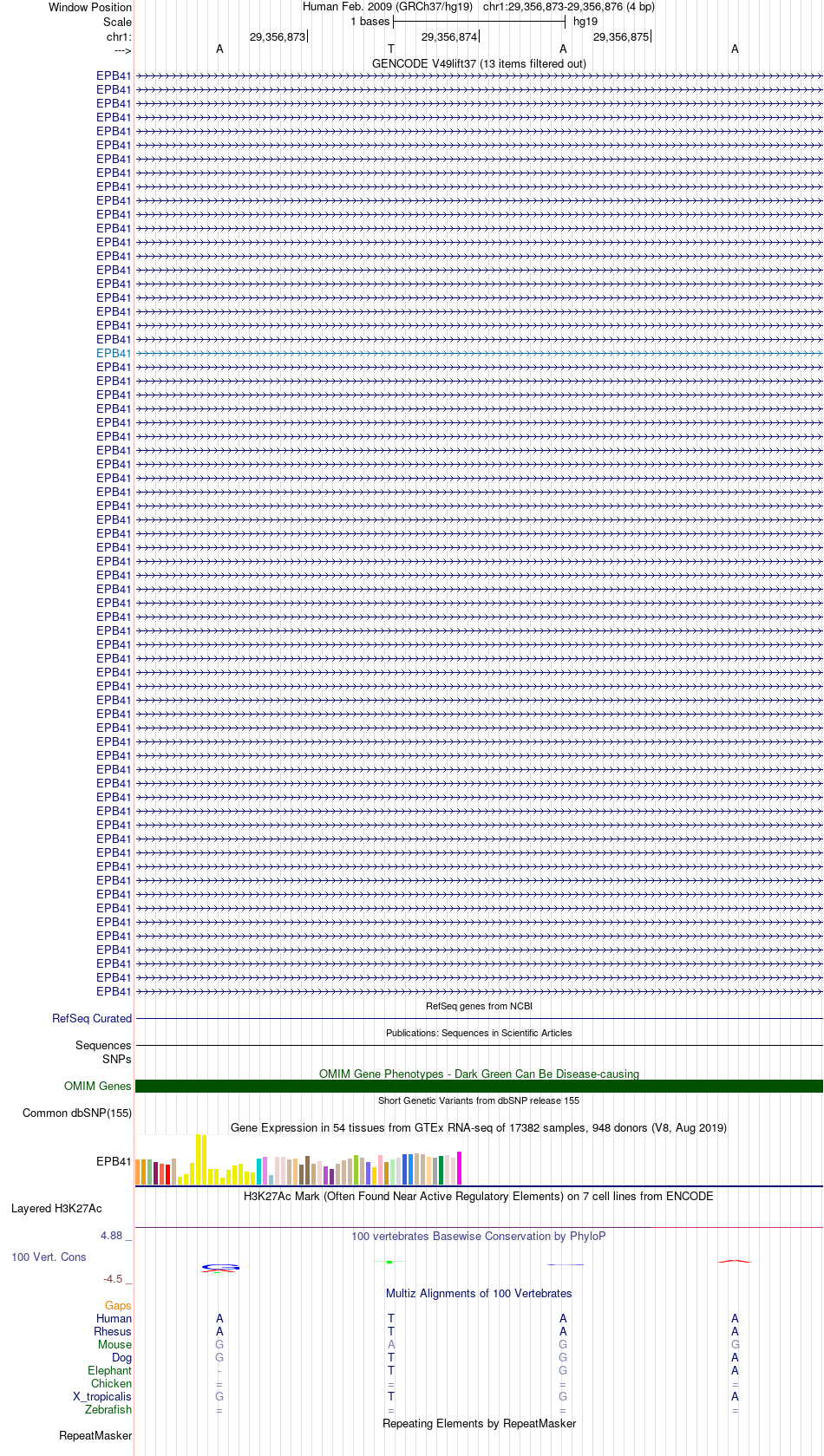This screenshot has width=824, height=1456.
Task: Click the H3K27Ac Mark track title
Action: coord(479,1196)
